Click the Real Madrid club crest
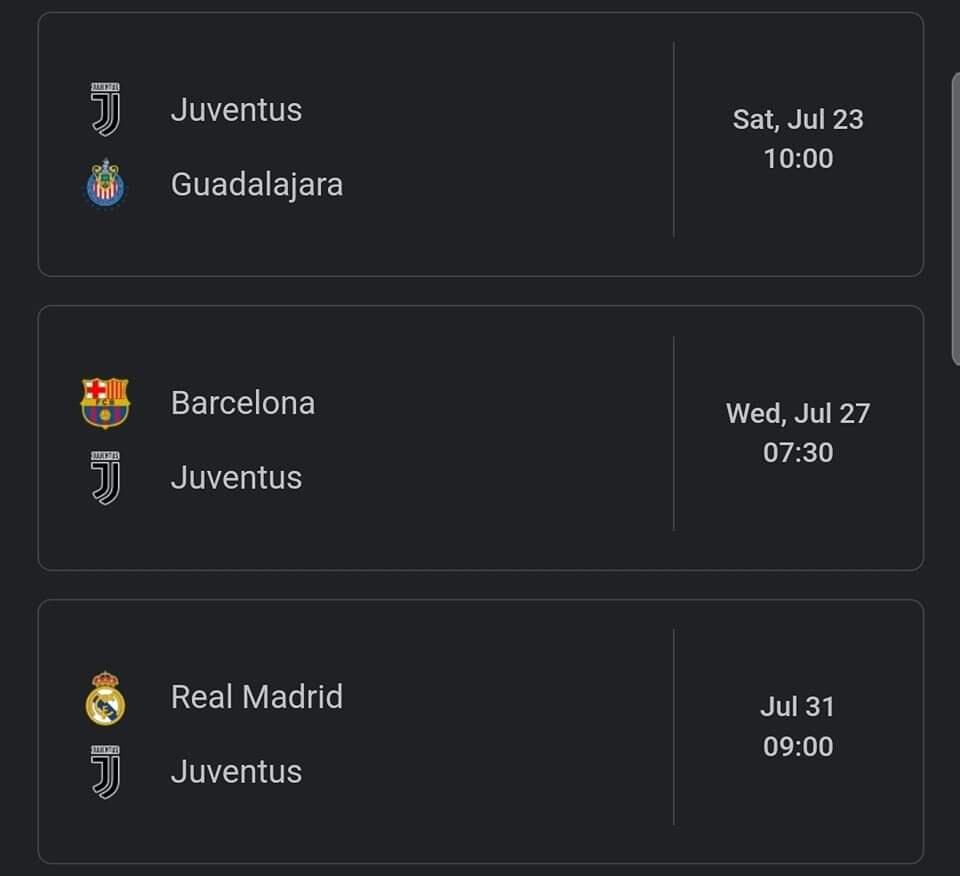Screen dimensions: 960x876 (105, 697)
